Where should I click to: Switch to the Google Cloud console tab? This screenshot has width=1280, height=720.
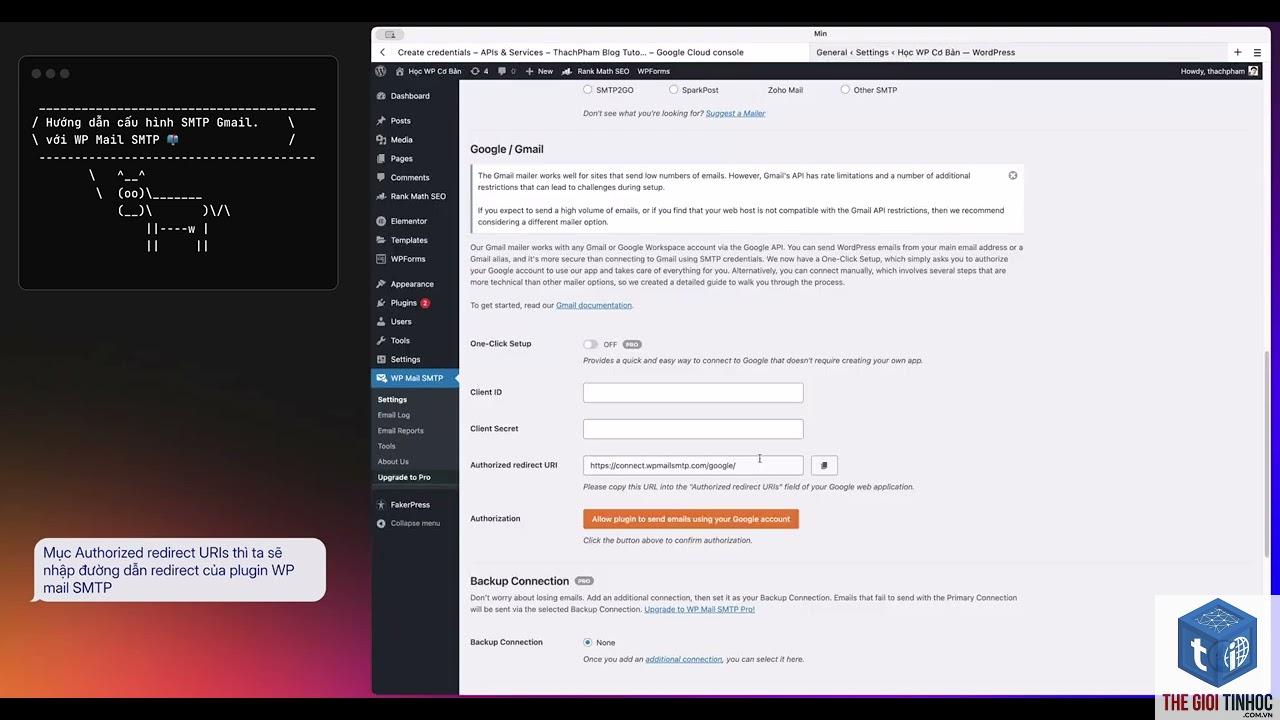pyautogui.click(x=570, y=52)
